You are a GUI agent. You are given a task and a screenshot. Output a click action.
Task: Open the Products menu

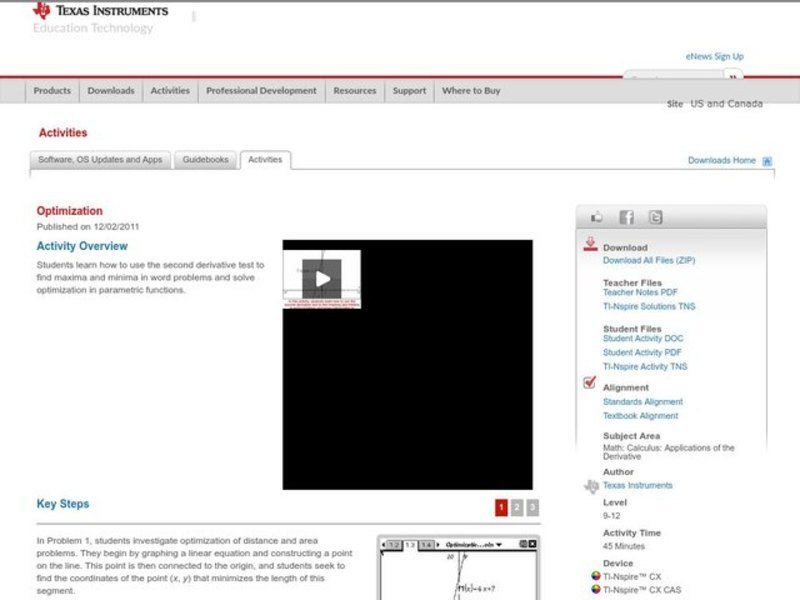[x=52, y=90]
